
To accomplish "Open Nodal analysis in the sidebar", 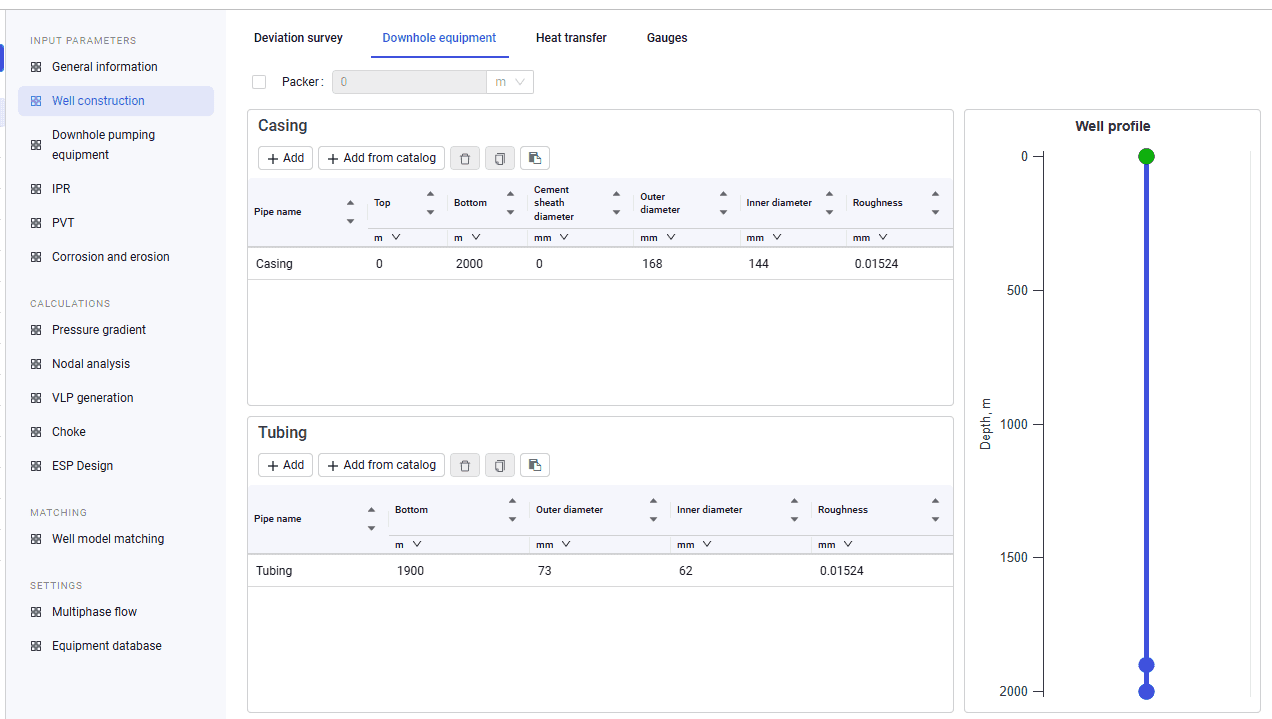I will point(91,364).
